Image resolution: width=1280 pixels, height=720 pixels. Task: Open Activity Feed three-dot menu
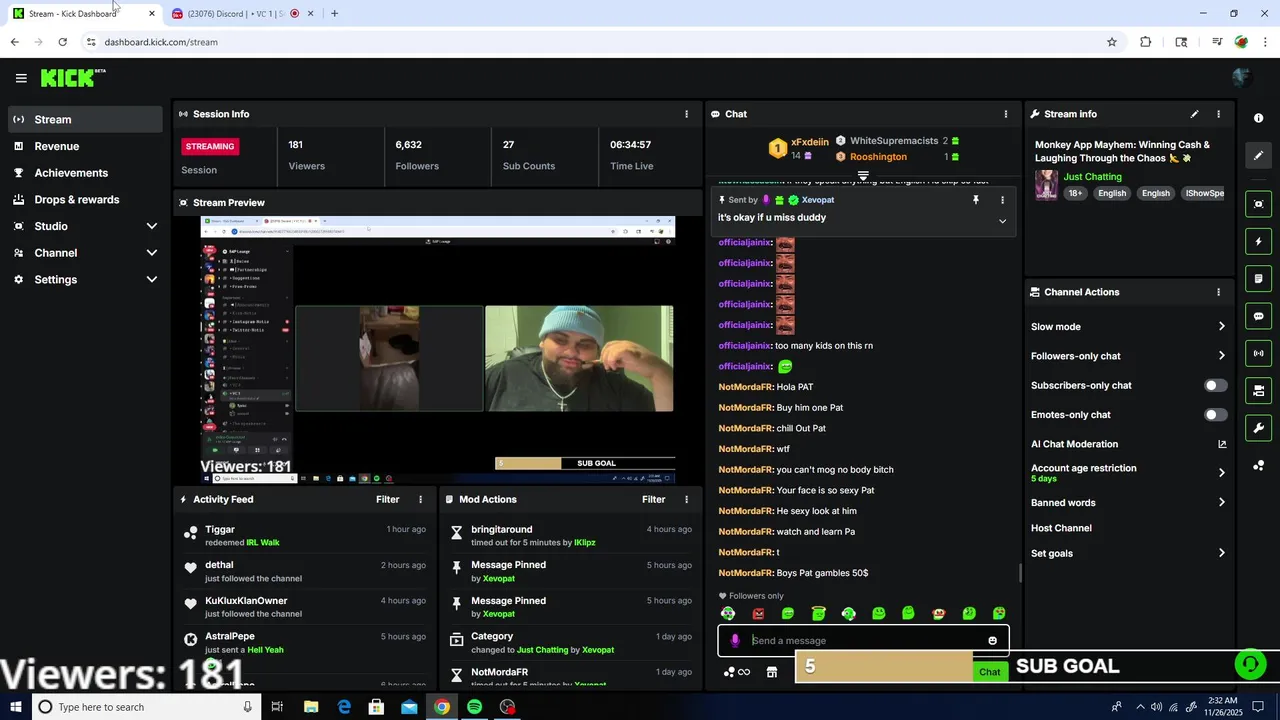pos(420,499)
